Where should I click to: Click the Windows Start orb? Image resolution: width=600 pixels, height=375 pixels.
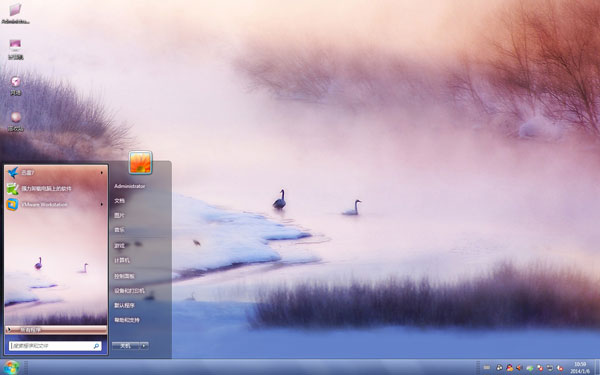point(12,368)
